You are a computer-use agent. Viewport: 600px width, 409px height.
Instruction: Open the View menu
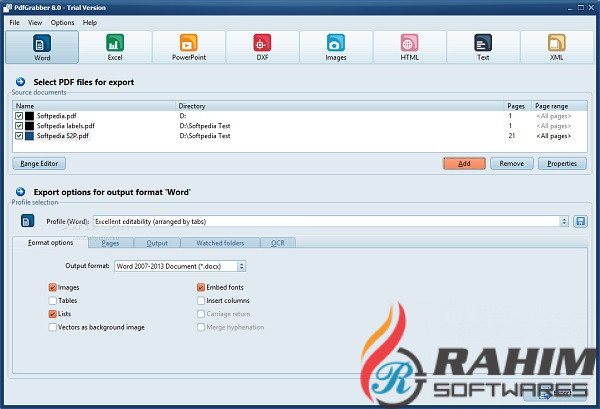[x=35, y=23]
